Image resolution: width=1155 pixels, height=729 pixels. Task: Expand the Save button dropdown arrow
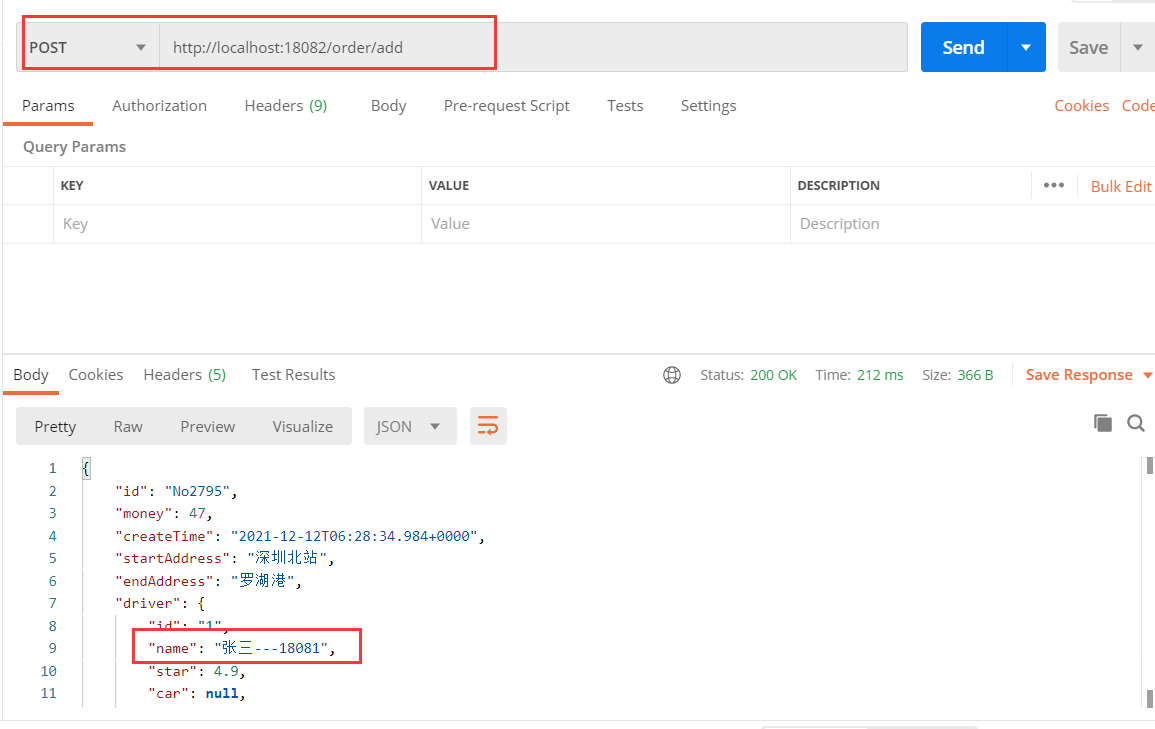pos(1137,47)
